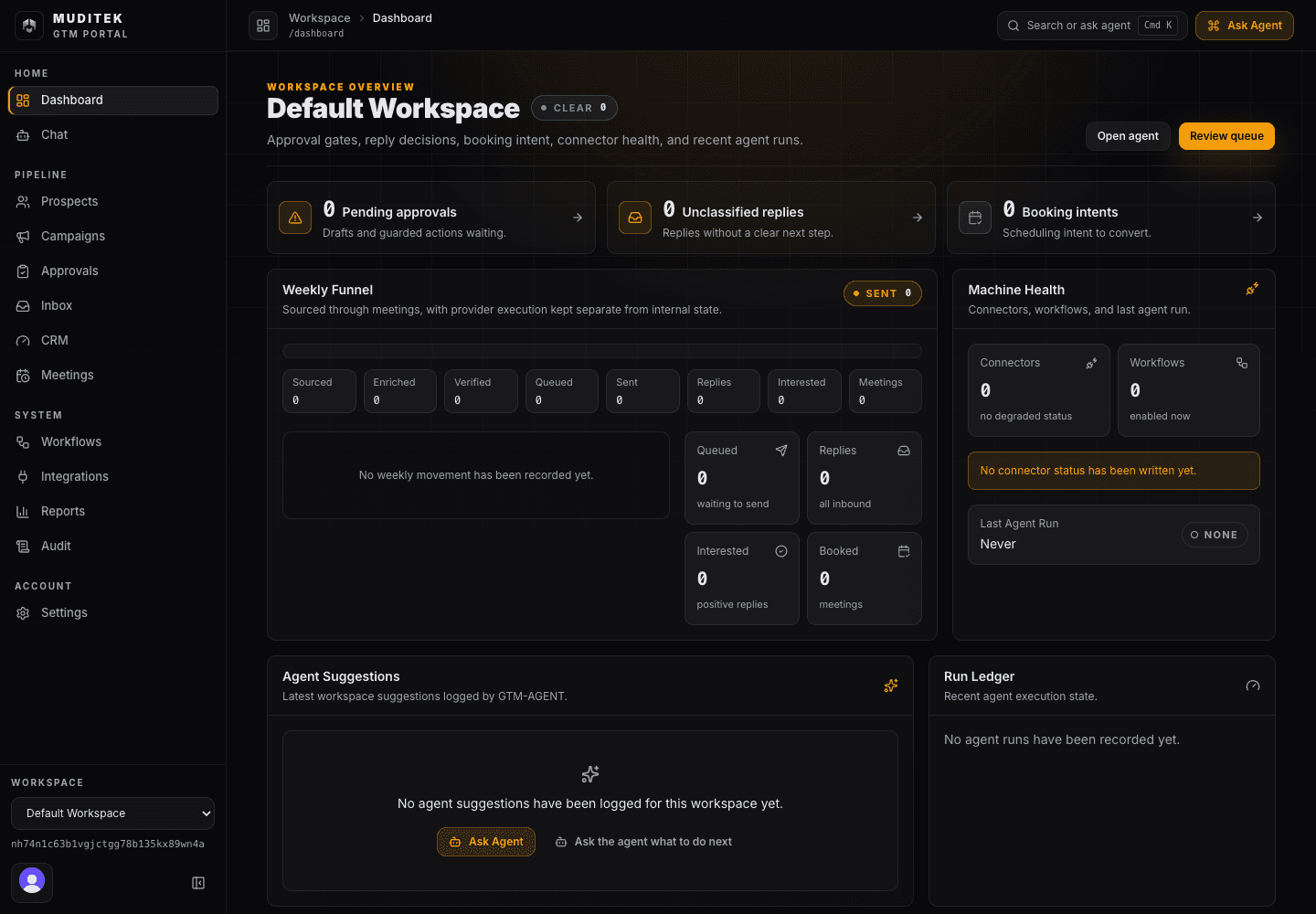The width and height of the screenshot is (1316, 914).
Task: Click the CLEAR 0 status badge
Action: 574,108
